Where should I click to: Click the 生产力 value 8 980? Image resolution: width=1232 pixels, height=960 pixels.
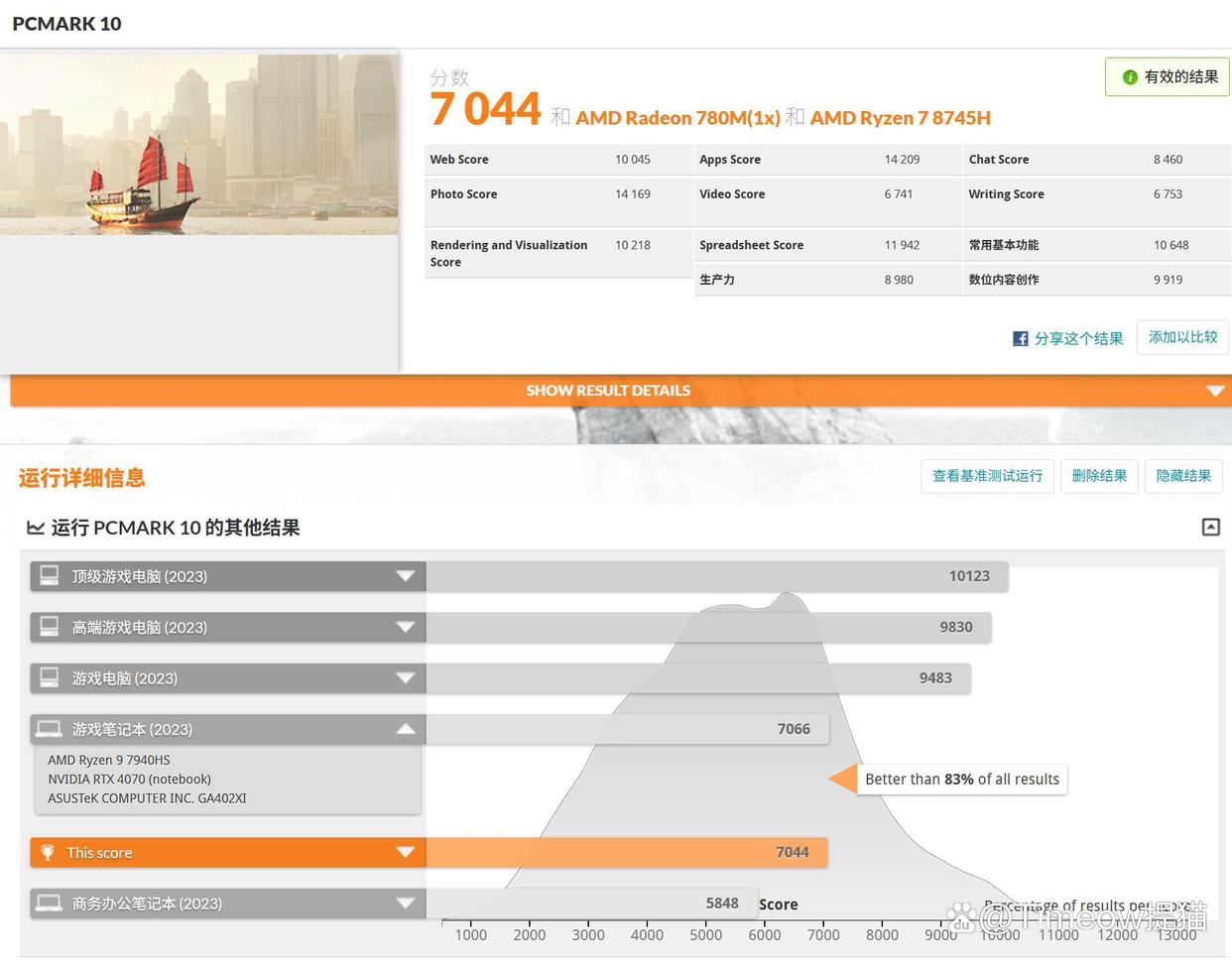(x=899, y=280)
